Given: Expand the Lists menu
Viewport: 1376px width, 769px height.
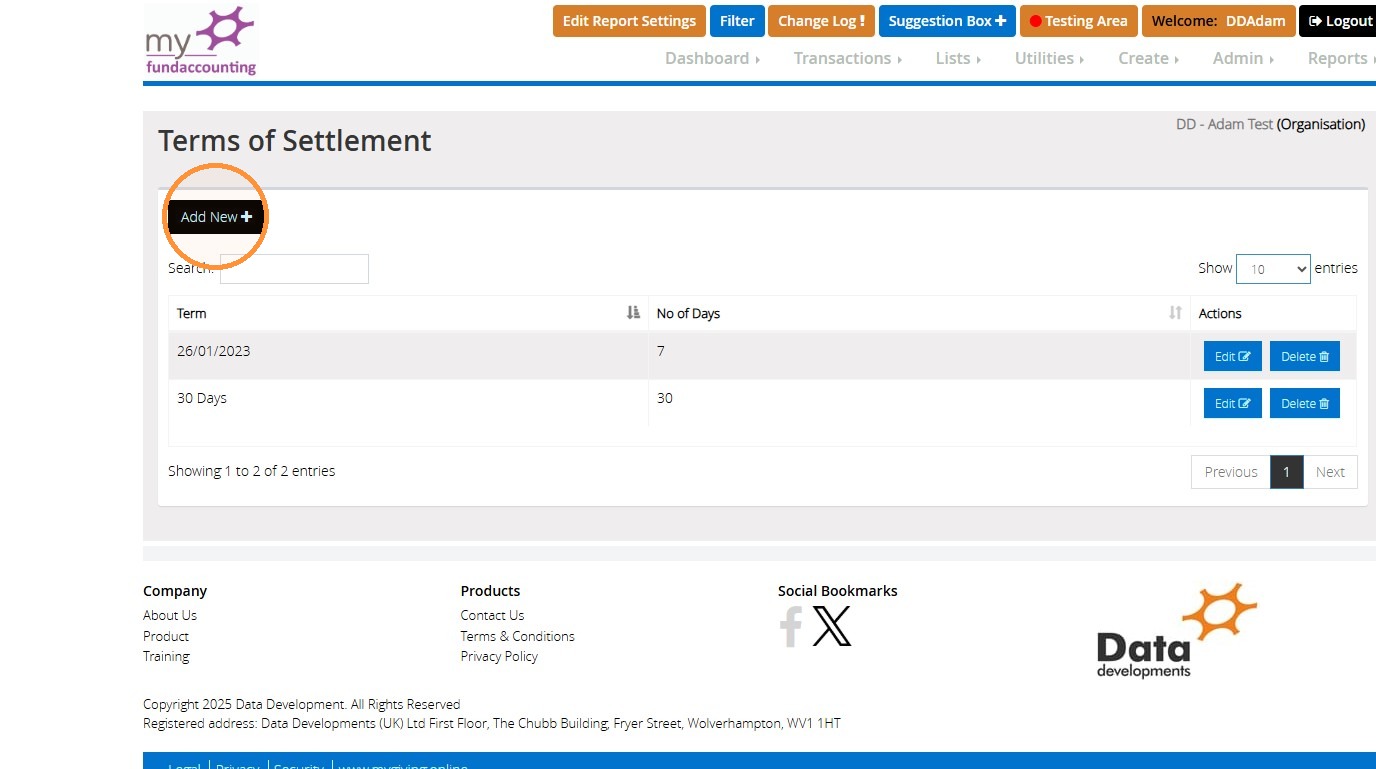Looking at the screenshot, I should pos(958,58).
